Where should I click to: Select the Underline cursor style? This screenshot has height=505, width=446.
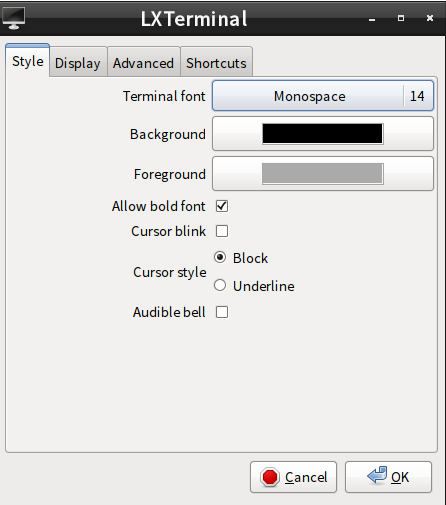click(220, 285)
